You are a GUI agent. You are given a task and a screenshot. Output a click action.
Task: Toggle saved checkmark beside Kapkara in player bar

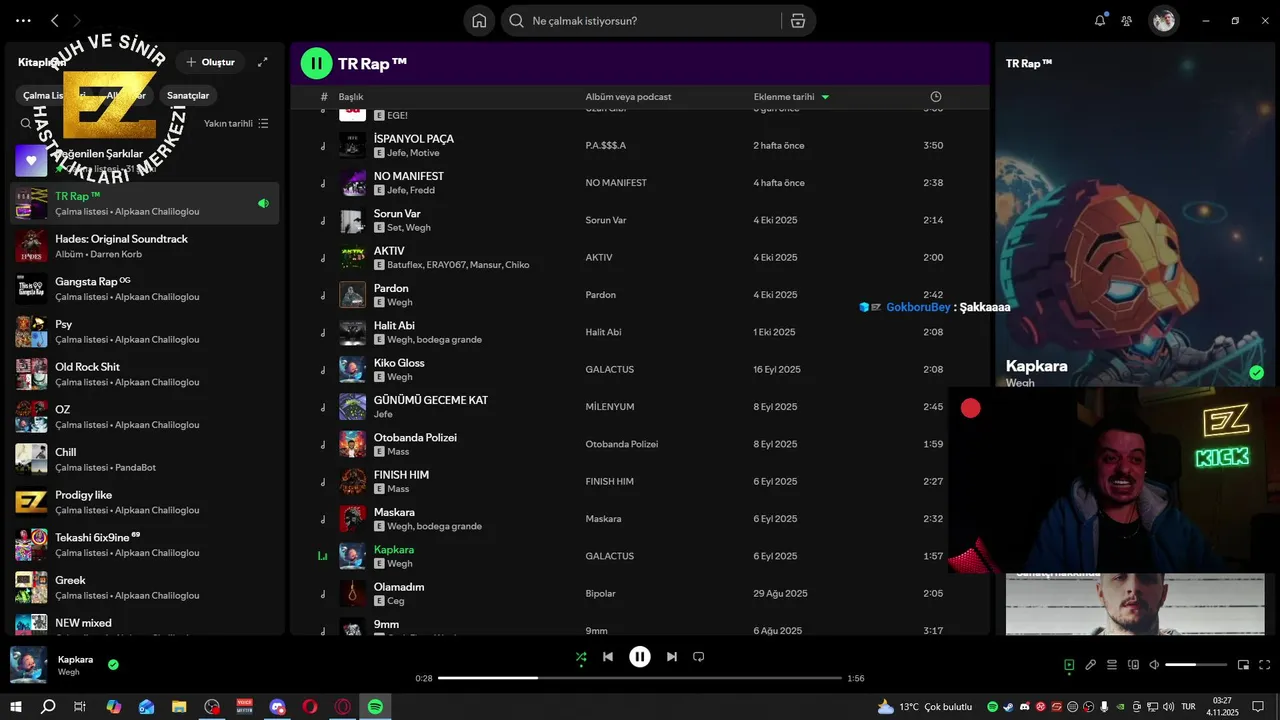click(x=113, y=664)
